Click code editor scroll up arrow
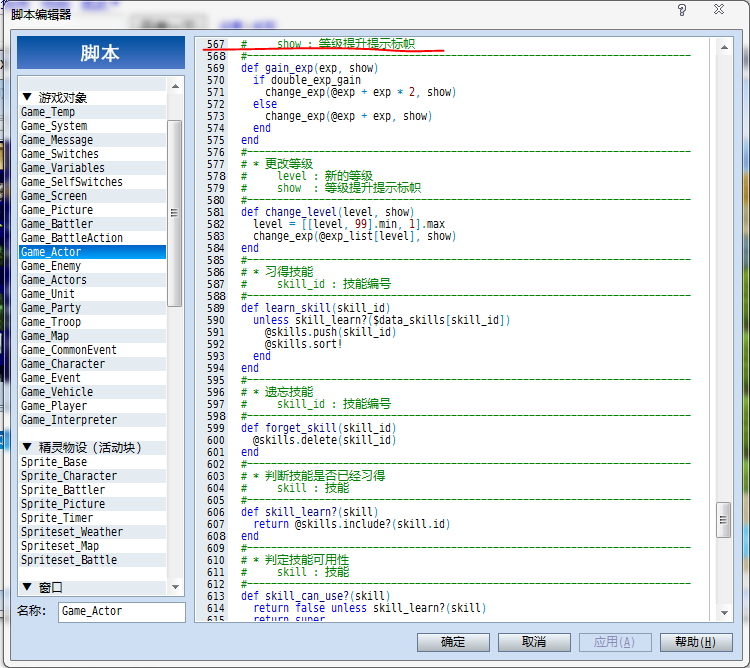The height and width of the screenshot is (668, 750). [x=724, y=47]
